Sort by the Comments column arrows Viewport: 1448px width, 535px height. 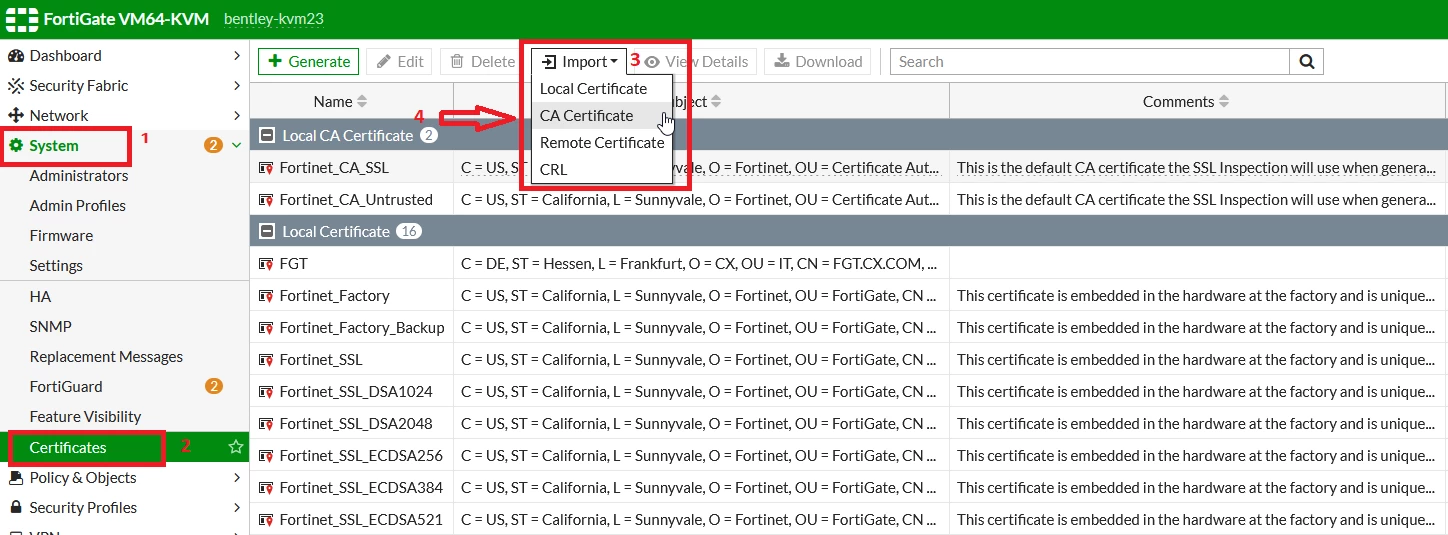click(1224, 102)
